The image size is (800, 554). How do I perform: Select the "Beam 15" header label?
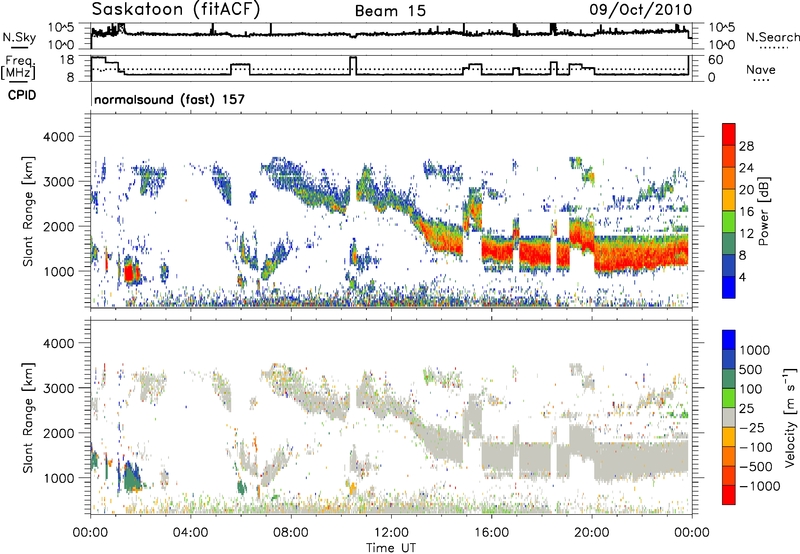tap(390, 11)
